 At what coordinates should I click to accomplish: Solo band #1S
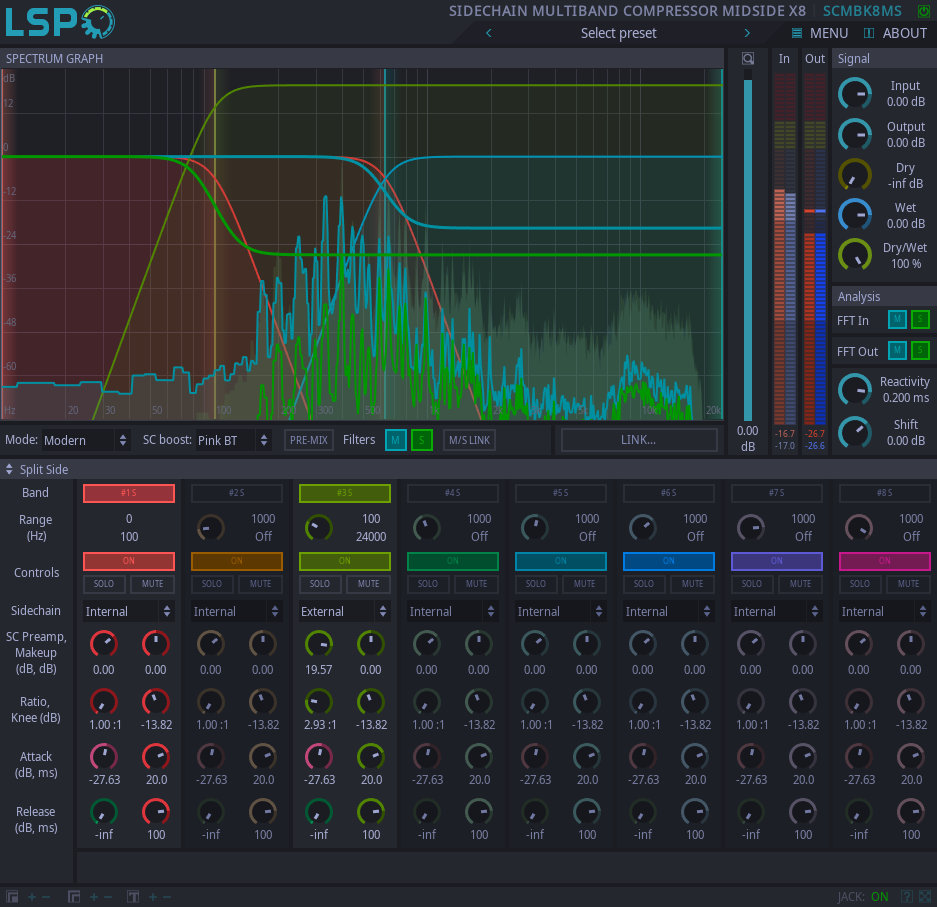[103, 583]
